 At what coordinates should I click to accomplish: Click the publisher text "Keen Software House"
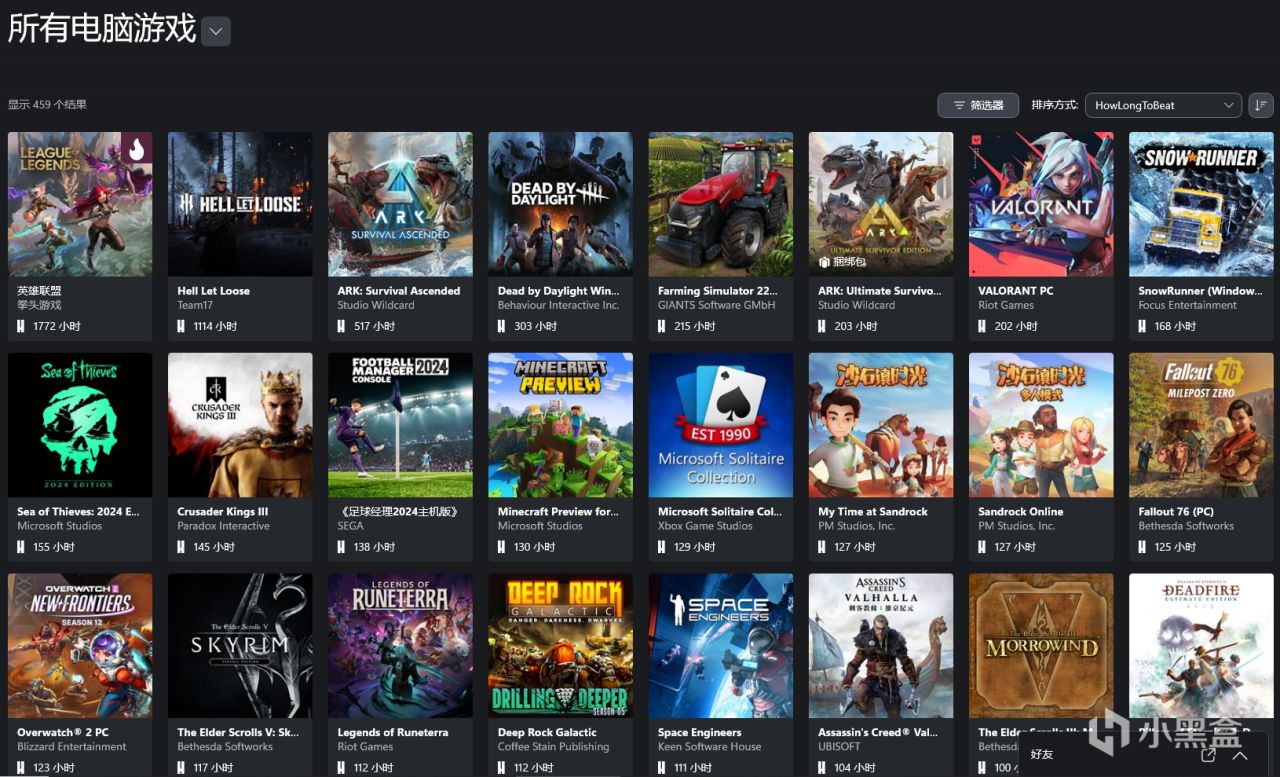[x=710, y=747]
